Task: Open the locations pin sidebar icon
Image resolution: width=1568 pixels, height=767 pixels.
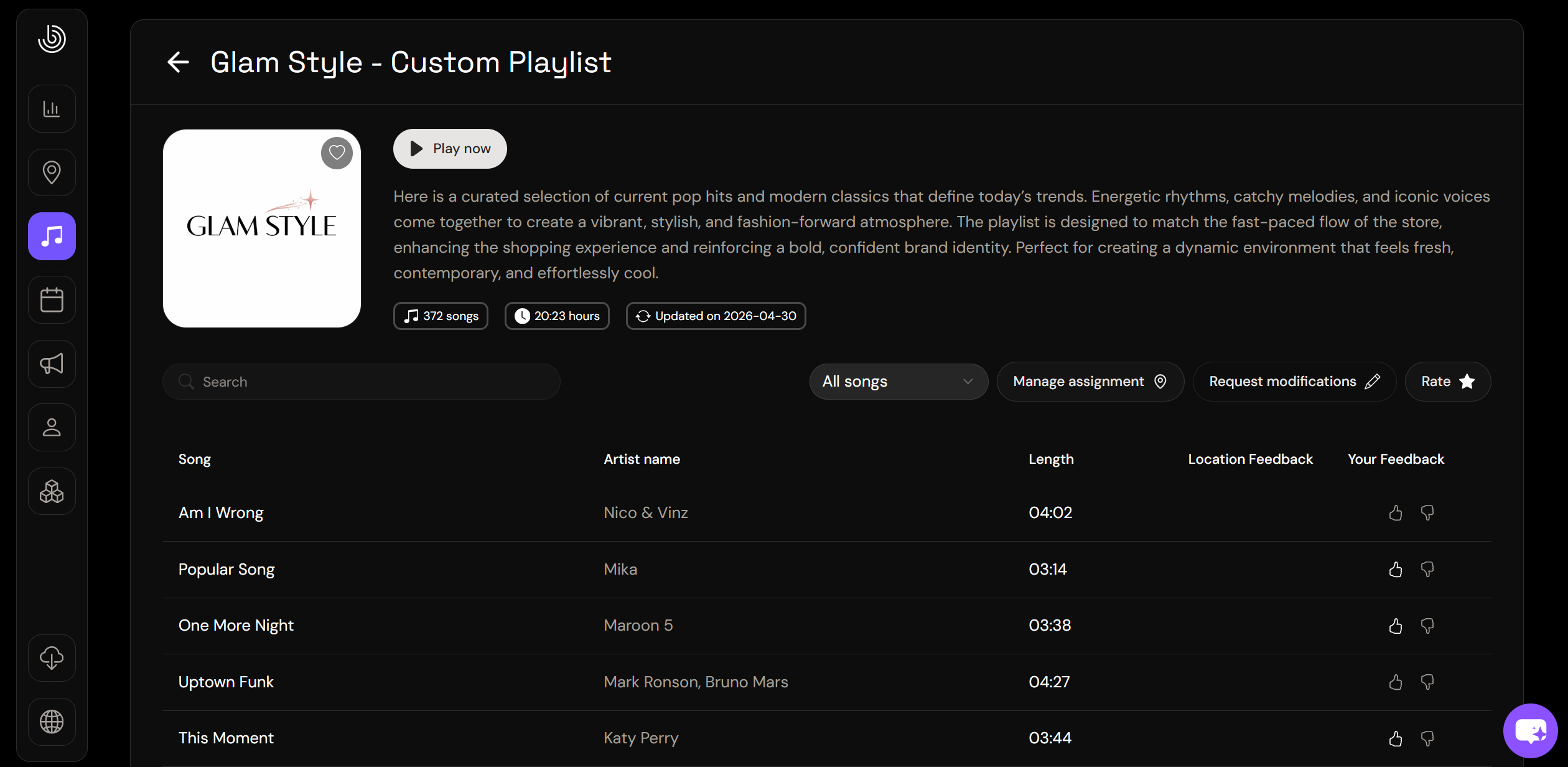Action: click(52, 172)
